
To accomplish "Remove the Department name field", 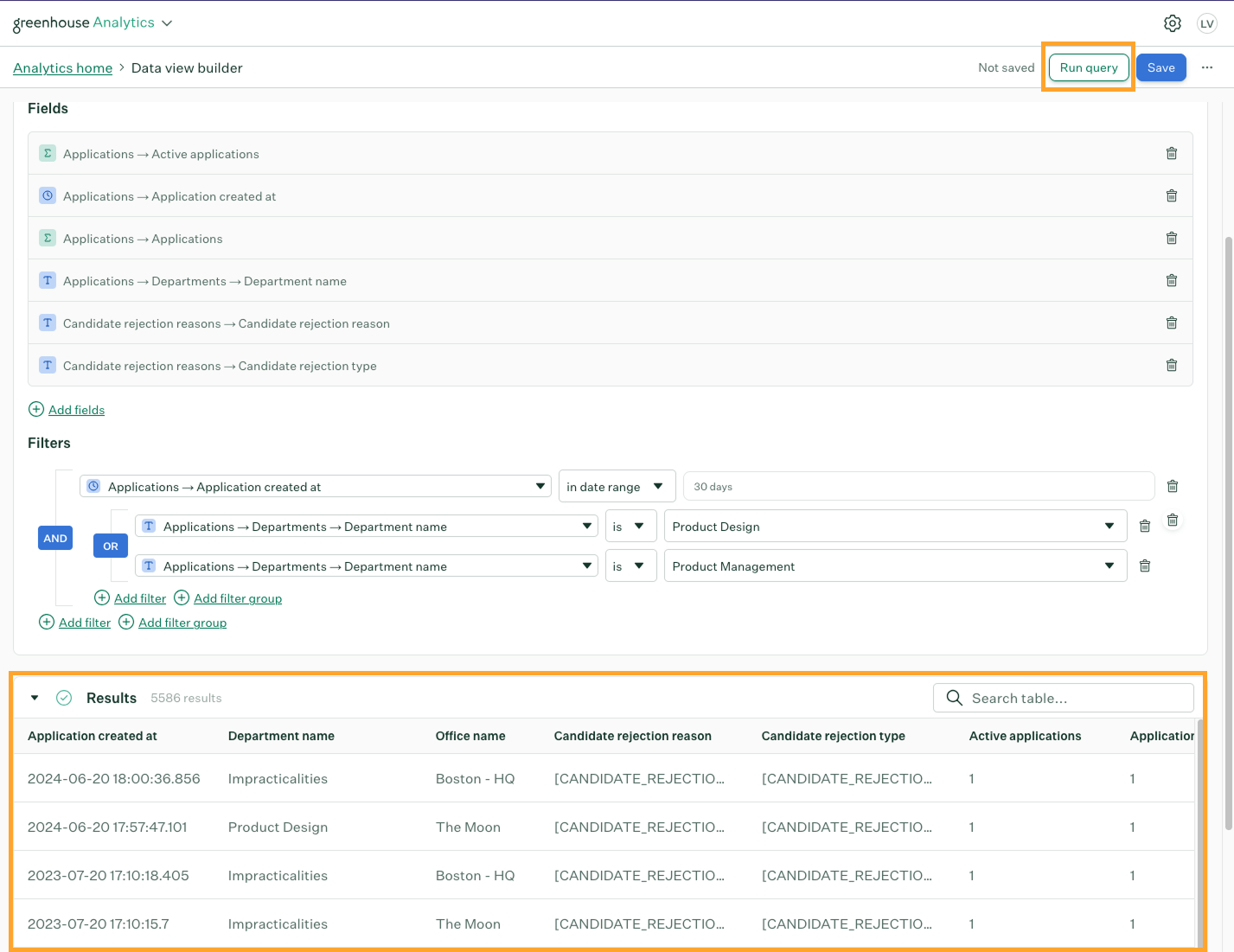I will (1172, 280).
